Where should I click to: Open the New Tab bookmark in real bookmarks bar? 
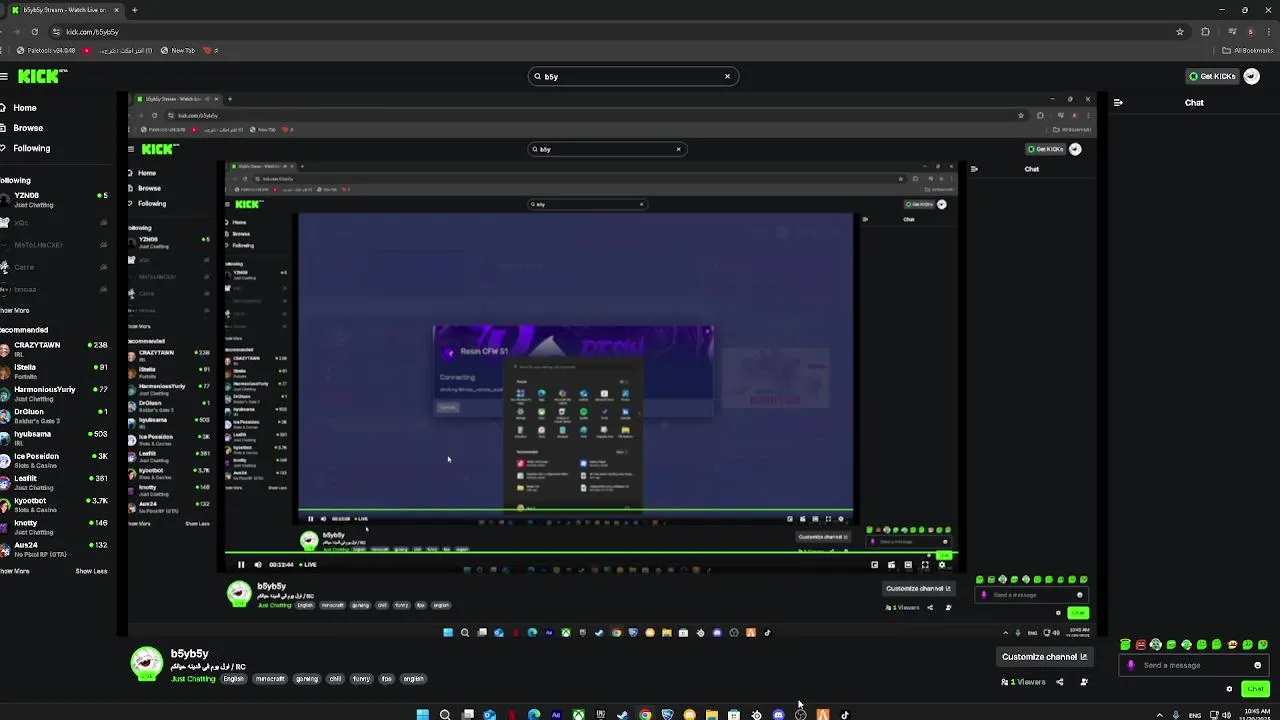177,50
